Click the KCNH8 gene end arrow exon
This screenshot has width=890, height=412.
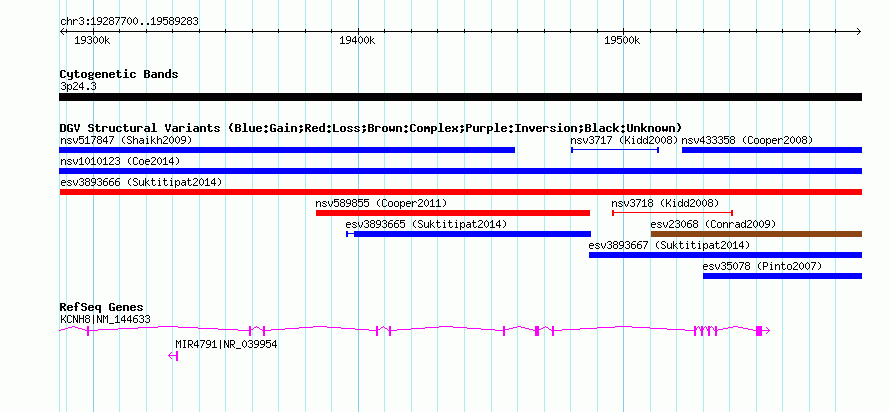click(762, 331)
